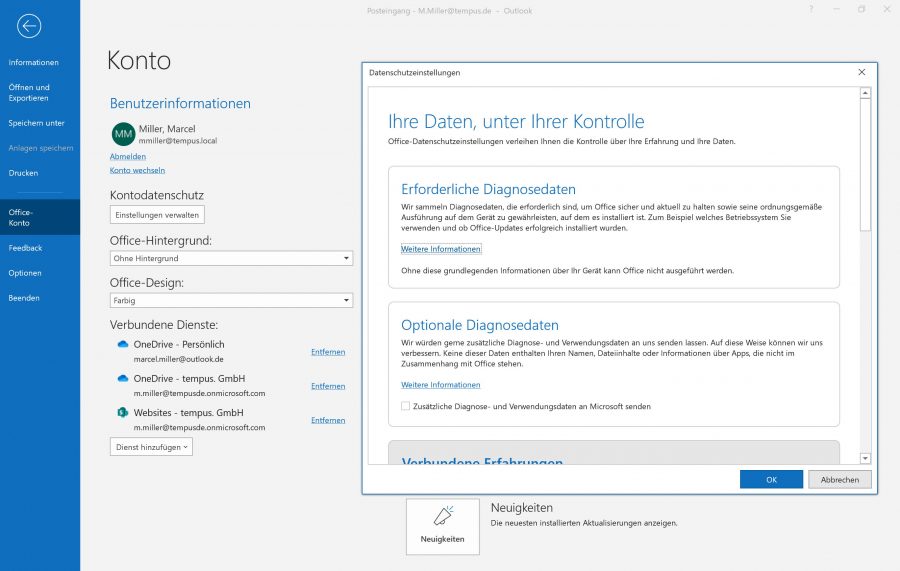Image resolution: width=900 pixels, height=571 pixels.
Task: Open Weitere Informationen under Erforderliche Diagnosedaten
Action: [x=441, y=249]
